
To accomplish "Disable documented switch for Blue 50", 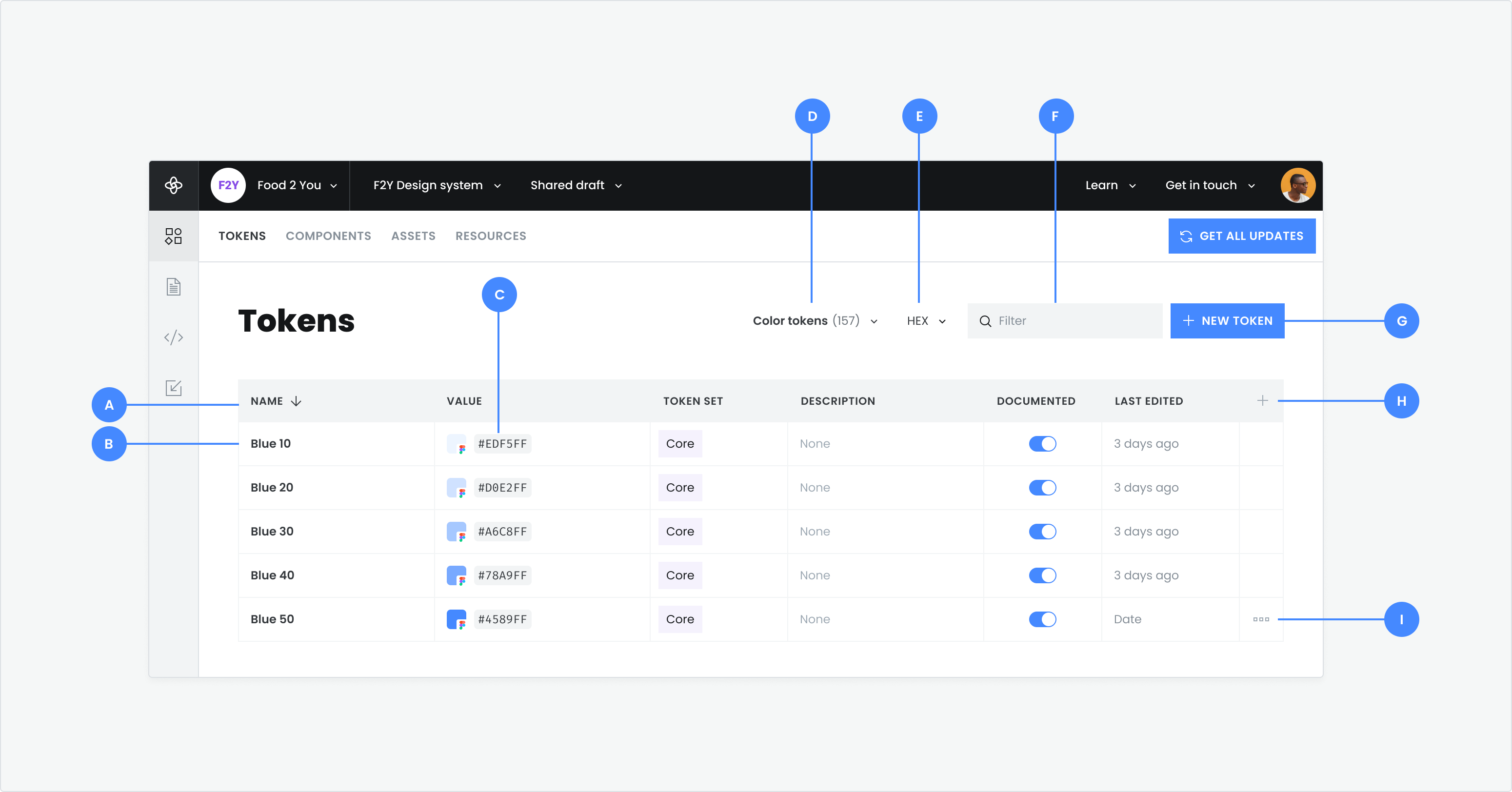I will pos(1042,619).
